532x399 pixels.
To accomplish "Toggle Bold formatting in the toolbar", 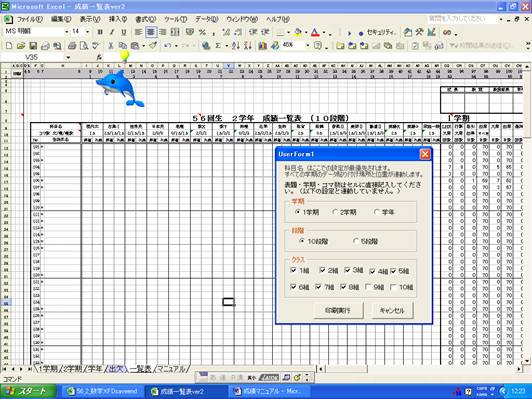I will pyautogui.click(x=100, y=32).
